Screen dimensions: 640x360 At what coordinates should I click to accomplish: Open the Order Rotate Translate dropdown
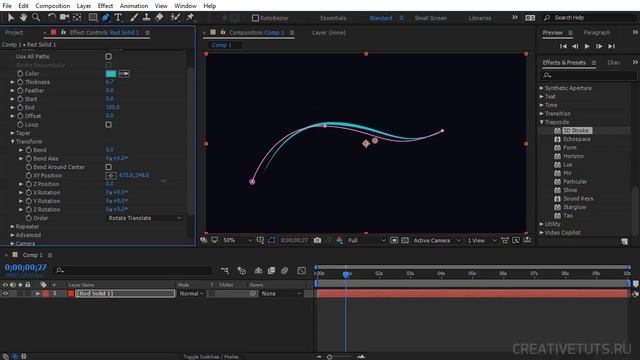click(144, 218)
